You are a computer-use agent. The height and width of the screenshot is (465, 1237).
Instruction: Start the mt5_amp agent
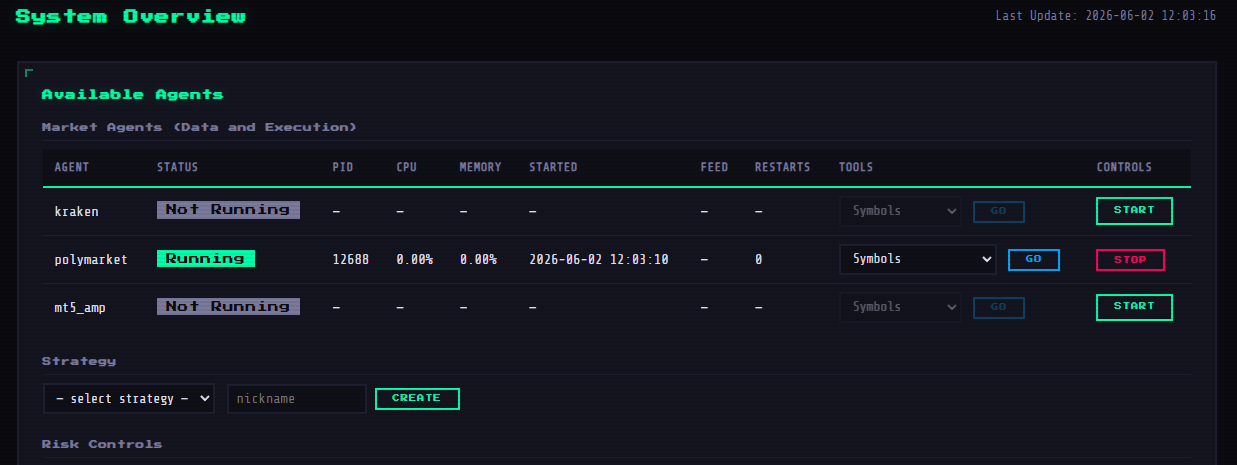click(1134, 307)
